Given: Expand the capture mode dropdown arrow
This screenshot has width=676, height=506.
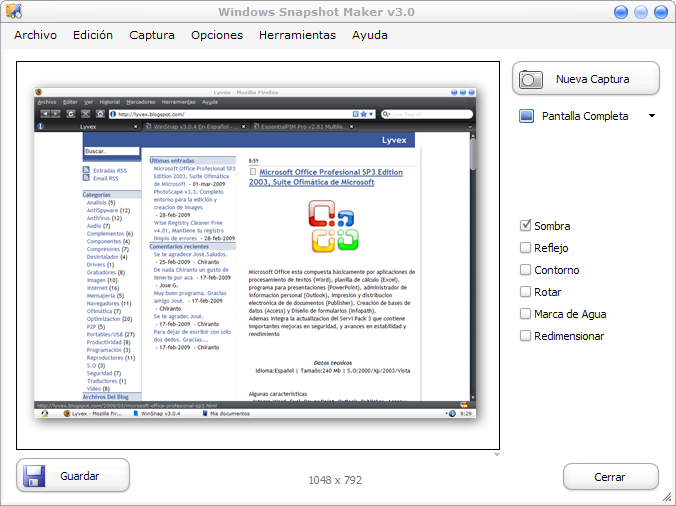Looking at the screenshot, I should [x=652, y=116].
